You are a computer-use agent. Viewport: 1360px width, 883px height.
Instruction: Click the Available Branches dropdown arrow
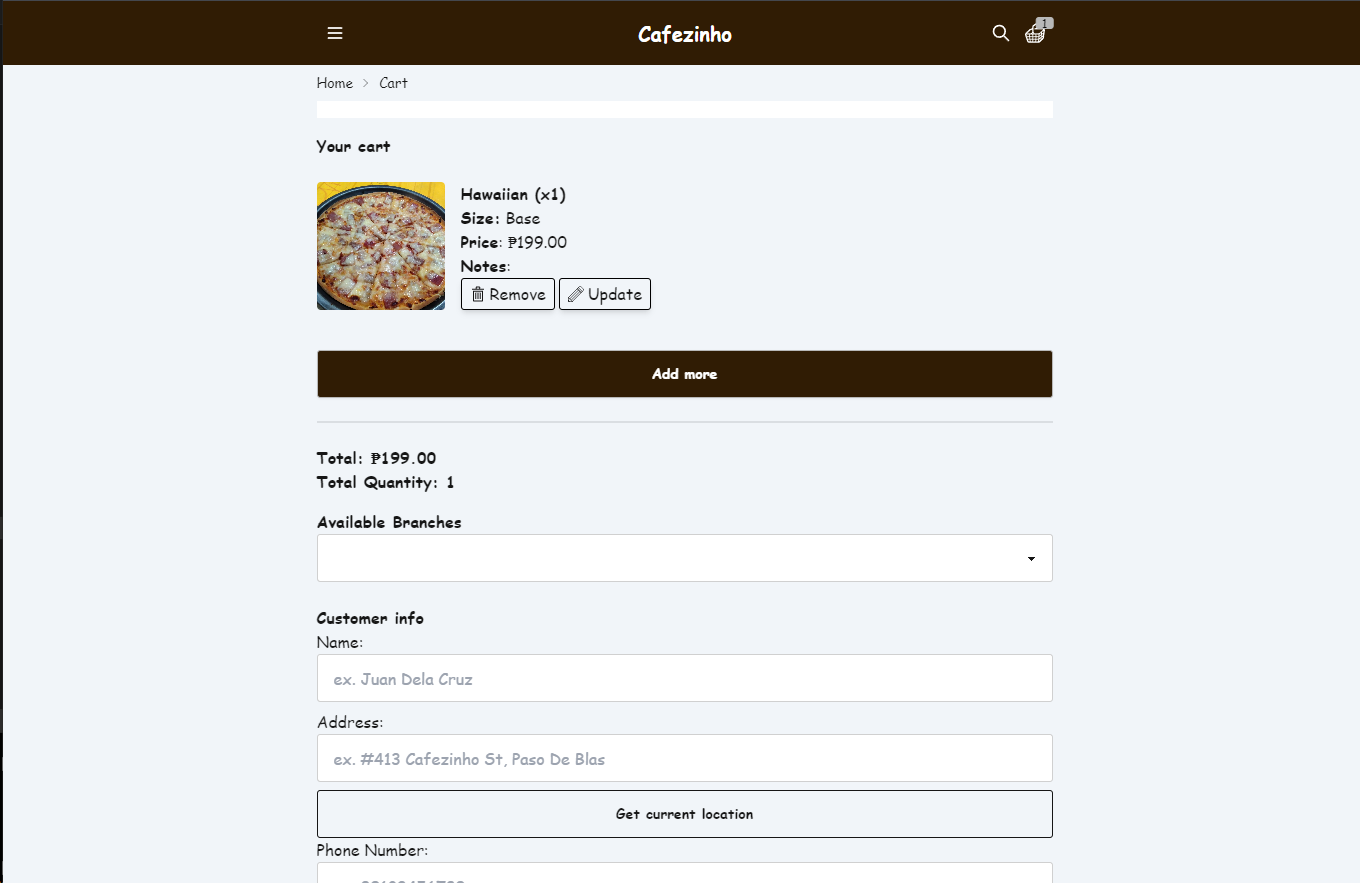[x=1031, y=558]
